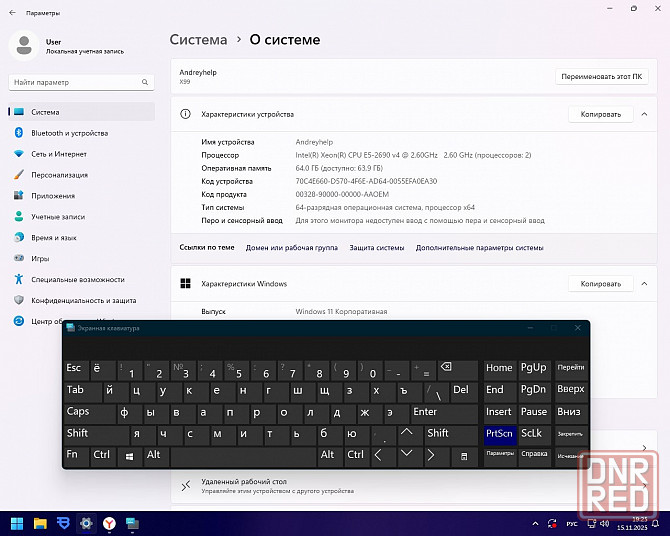This screenshot has width=670, height=536.
Task: Tap the PrtScn key on keyboard
Action: 500,435
